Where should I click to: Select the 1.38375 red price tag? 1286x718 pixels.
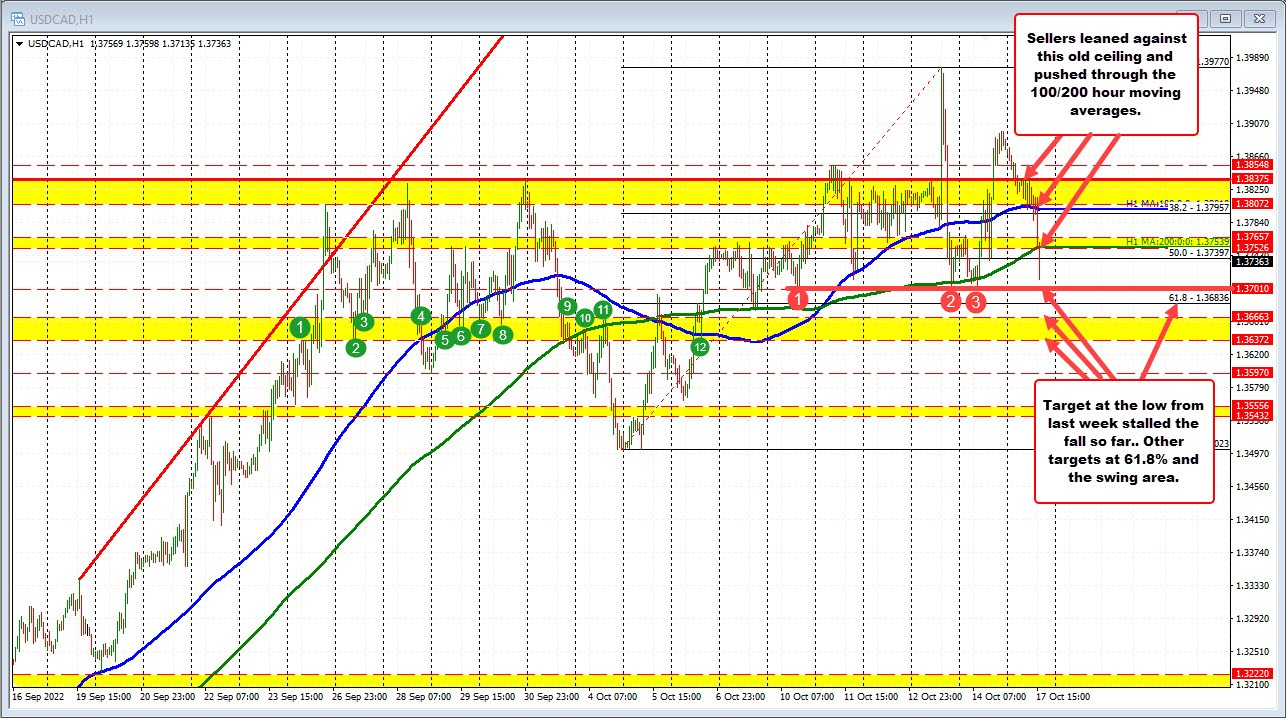coord(1253,178)
